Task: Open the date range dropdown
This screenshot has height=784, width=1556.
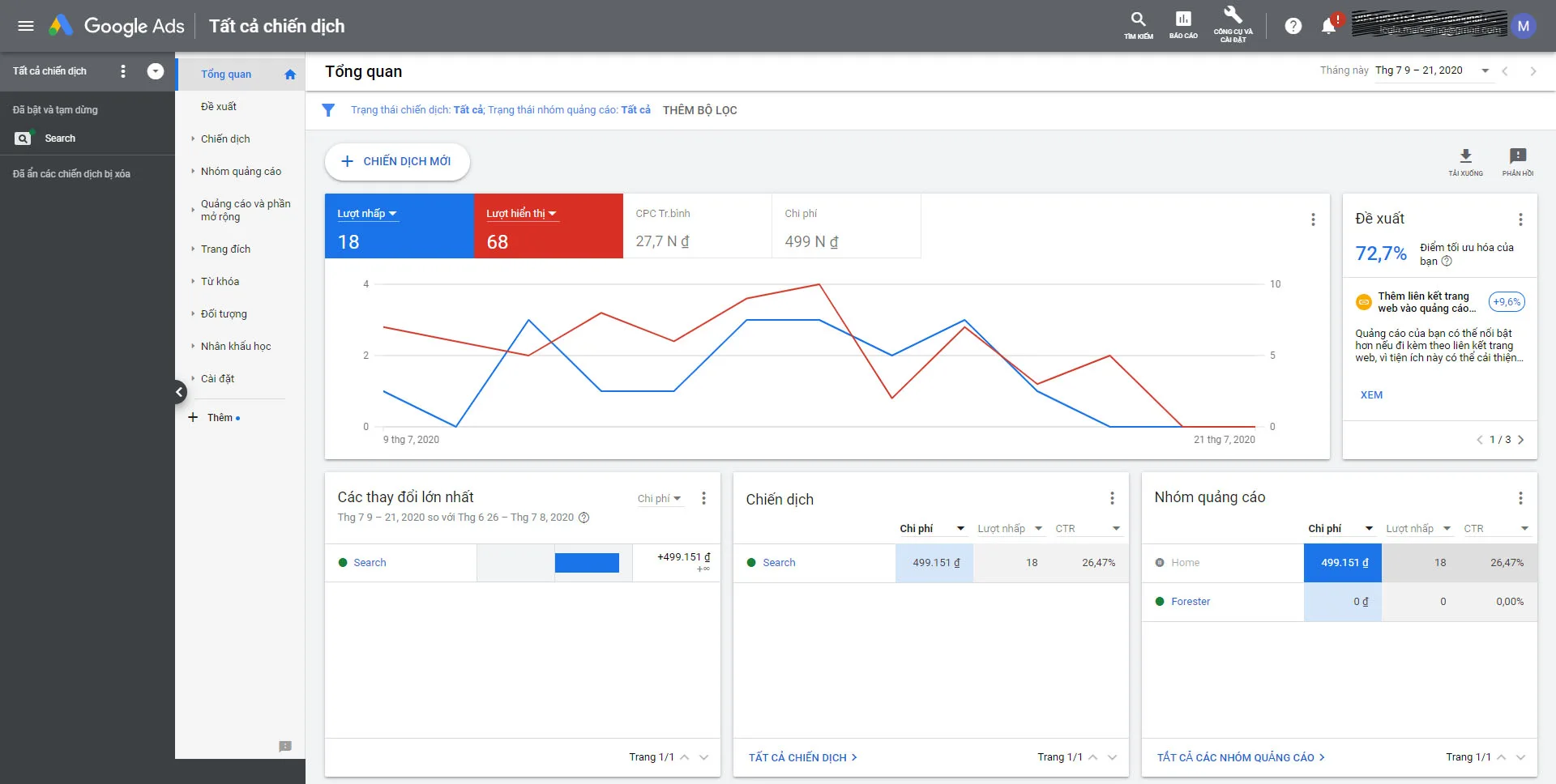Action: 1485,71
